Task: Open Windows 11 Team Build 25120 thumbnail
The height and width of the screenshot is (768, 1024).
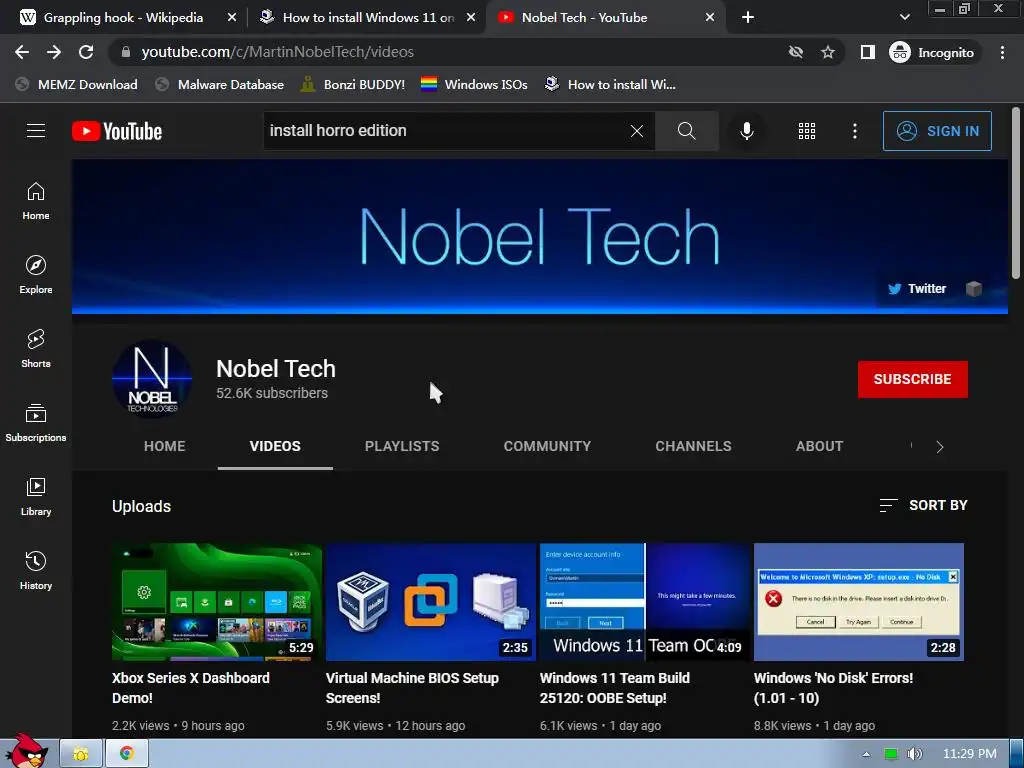Action: click(x=645, y=601)
